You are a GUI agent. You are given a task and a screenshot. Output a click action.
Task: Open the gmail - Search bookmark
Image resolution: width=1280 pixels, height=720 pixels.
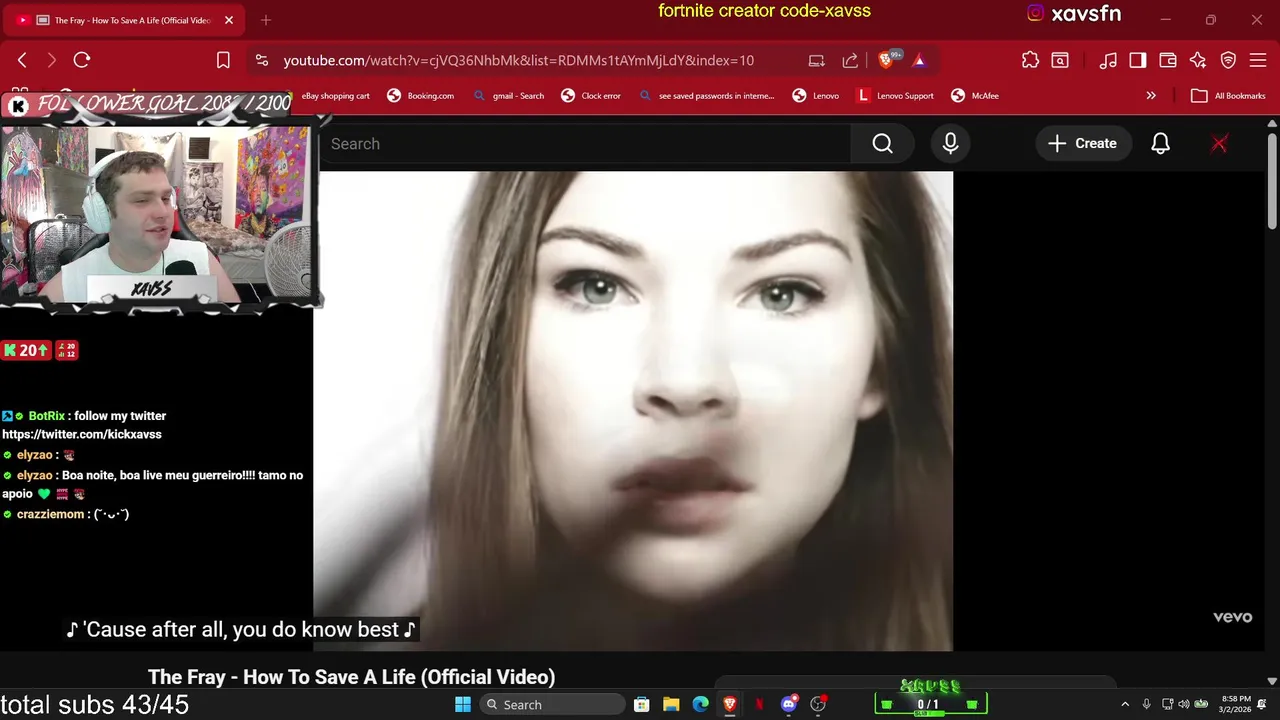click(x=509, y=96)
